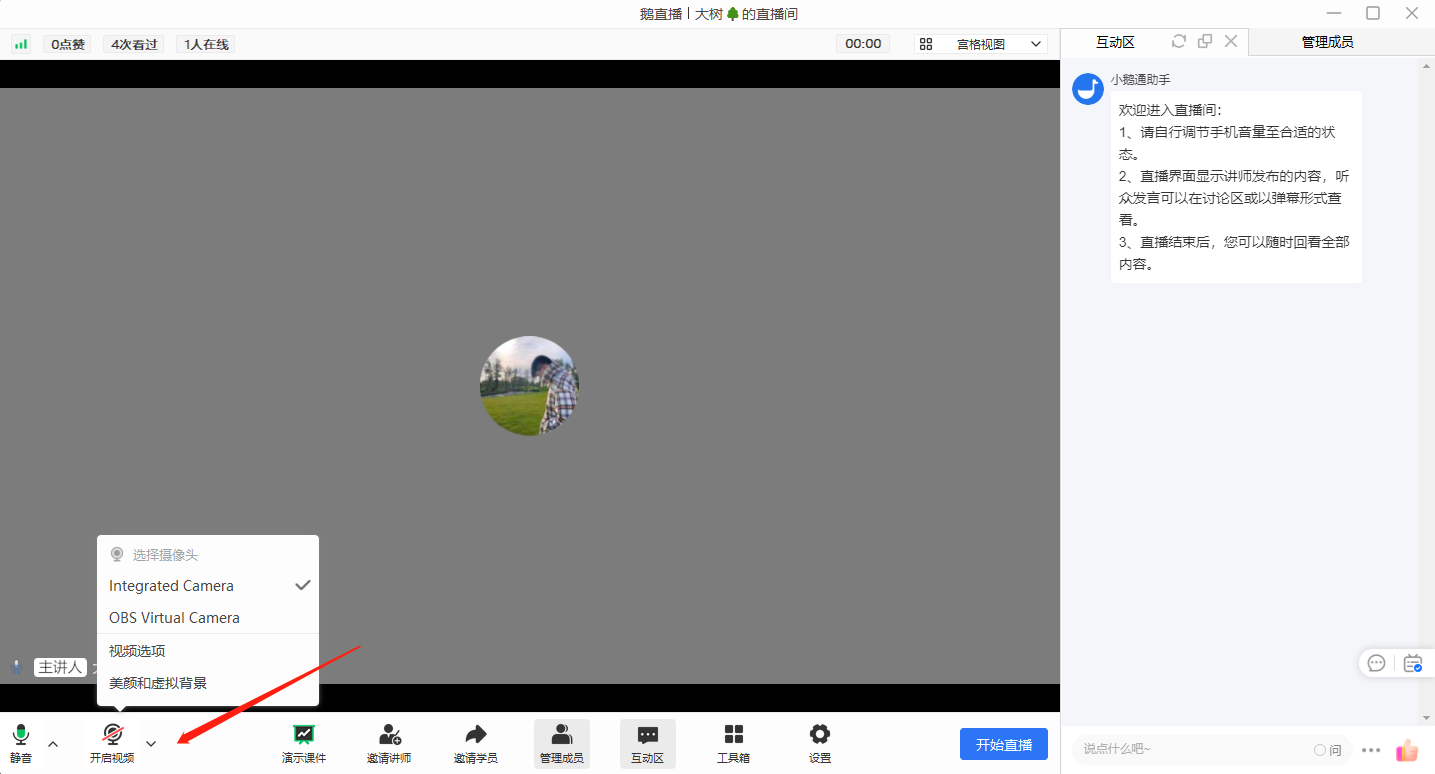The image size is (1435, 774).
Task: Open 设置 gear icon
Action: tap(820, 743)
